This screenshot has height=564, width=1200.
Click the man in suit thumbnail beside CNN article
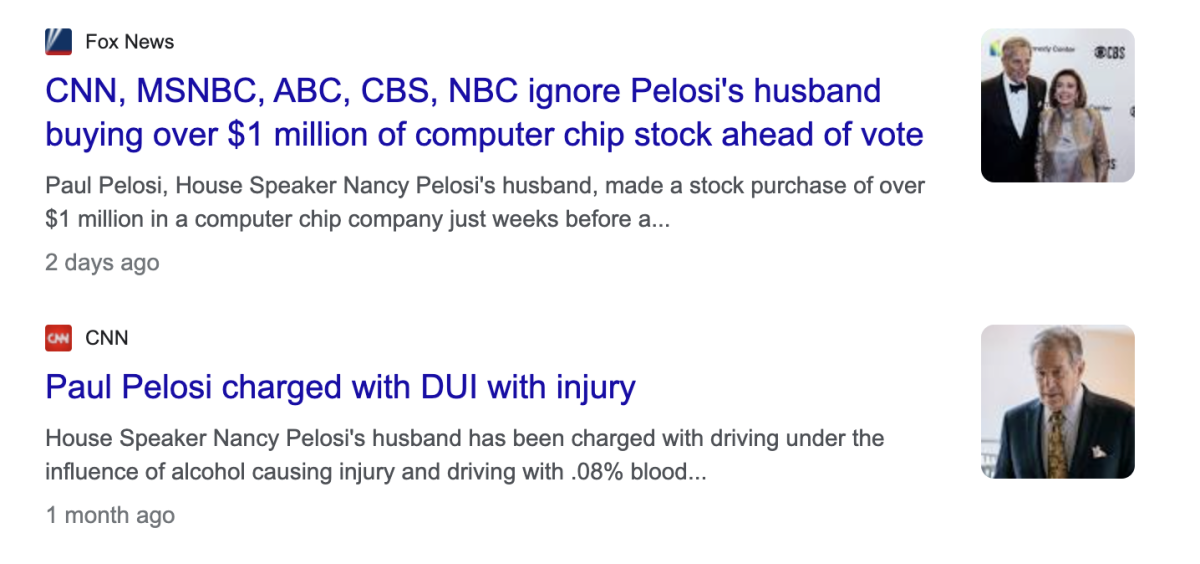(x=1057, y=401)
